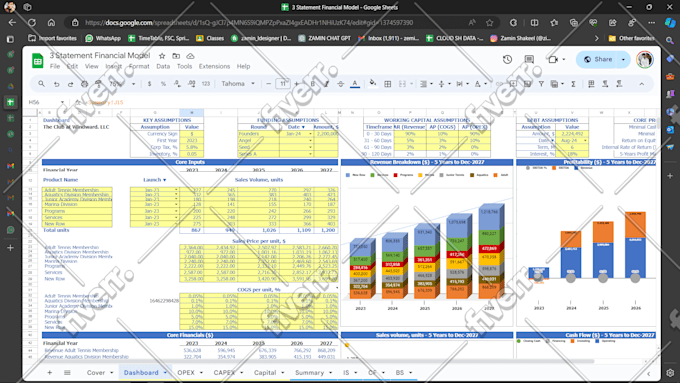The image size is (680, 383).
Task: Click the Name Box cell reference
Action: pyautogui.click(x=46, y=102)
